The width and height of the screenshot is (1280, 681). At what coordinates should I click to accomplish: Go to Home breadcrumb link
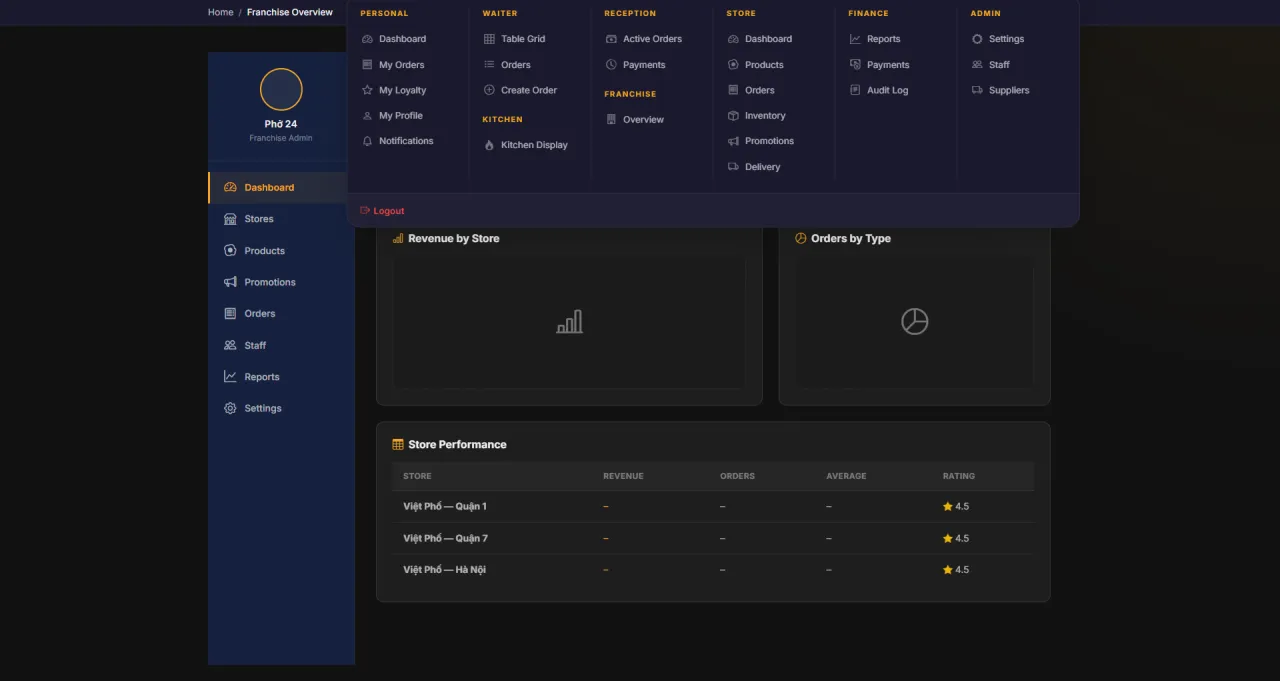[x=220, y=12]
